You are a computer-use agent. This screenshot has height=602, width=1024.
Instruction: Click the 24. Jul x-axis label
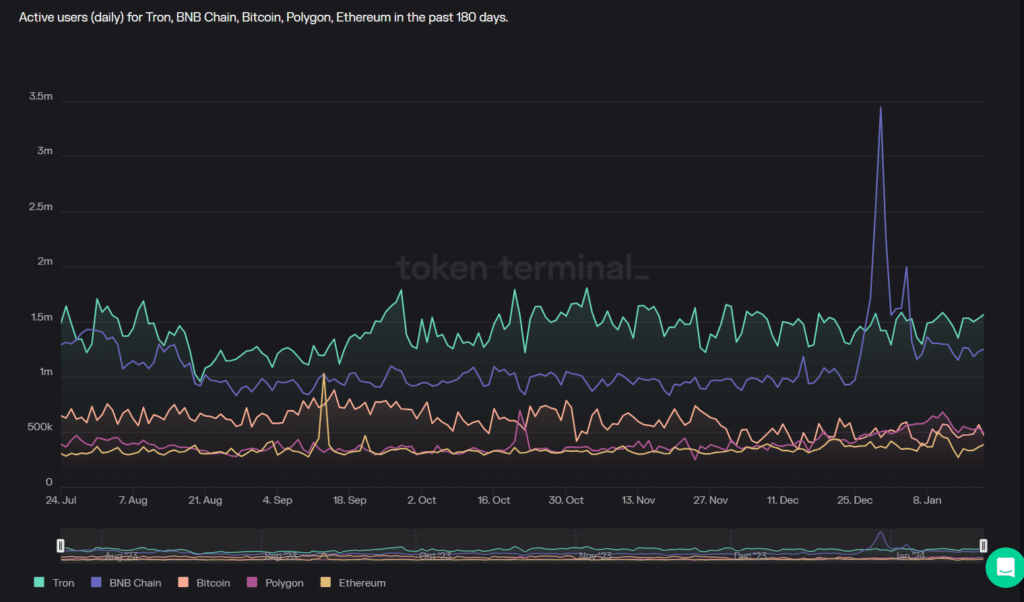(62, 499)
